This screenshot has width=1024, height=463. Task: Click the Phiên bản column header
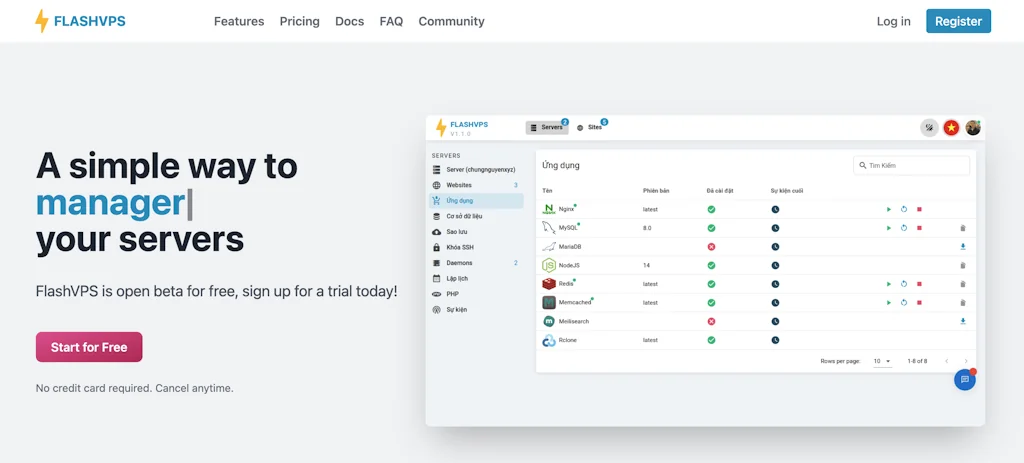pos(656,191)
